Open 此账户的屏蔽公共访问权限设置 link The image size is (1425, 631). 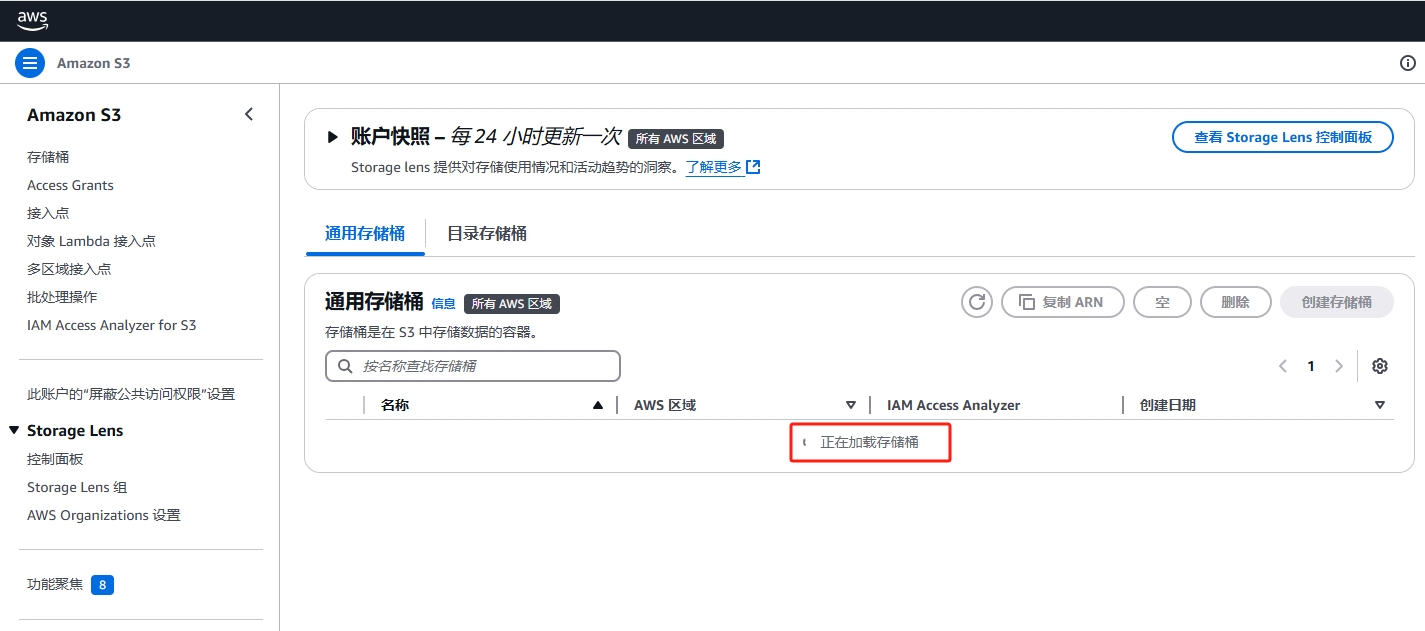tap(131, 394)
